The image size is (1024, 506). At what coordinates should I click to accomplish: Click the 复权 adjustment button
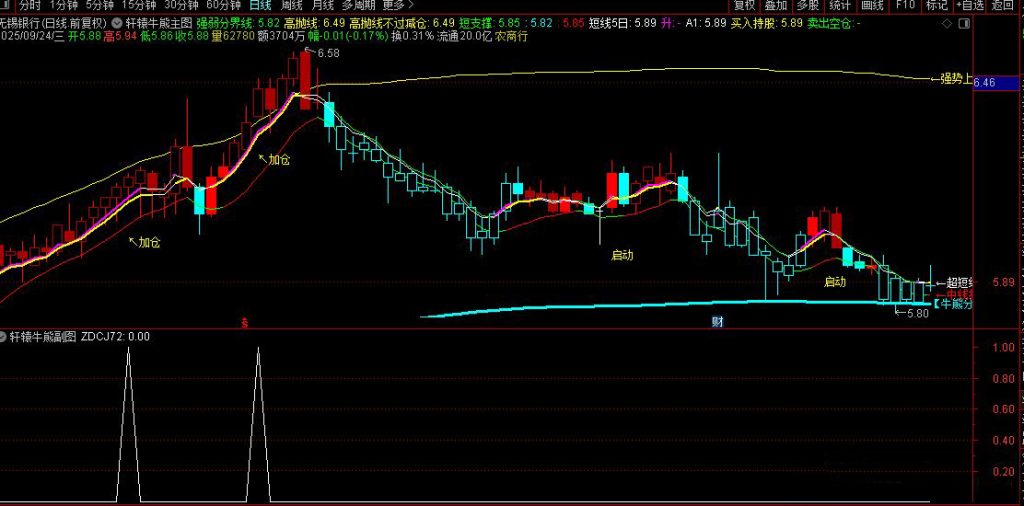click(745, 5)
